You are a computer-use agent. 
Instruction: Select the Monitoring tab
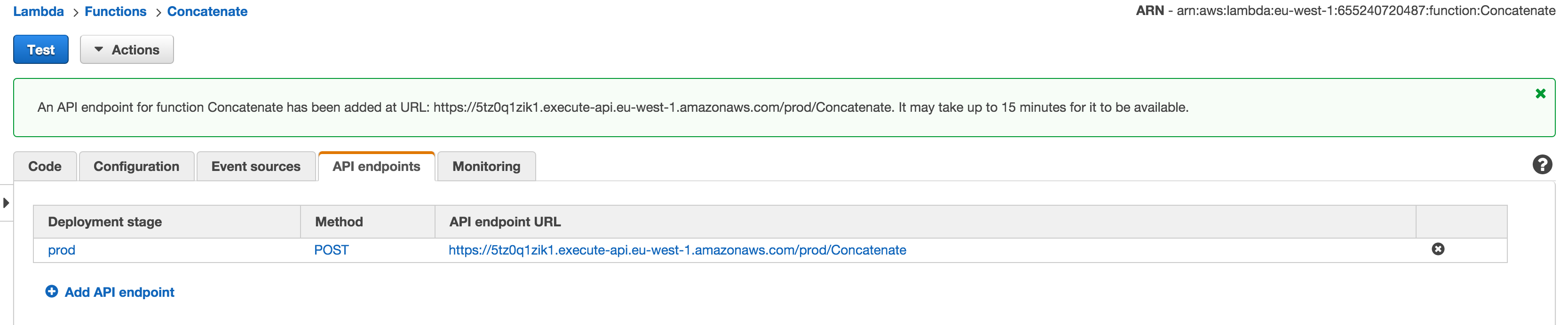(x=486, y=166)
